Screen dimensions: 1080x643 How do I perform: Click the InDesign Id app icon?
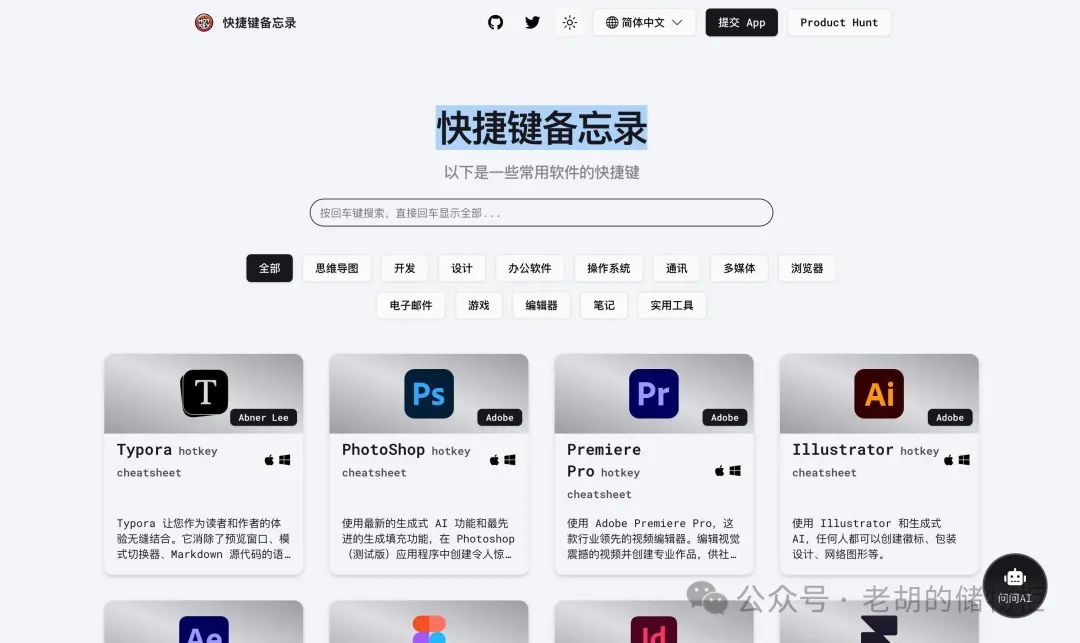(654, 630)
